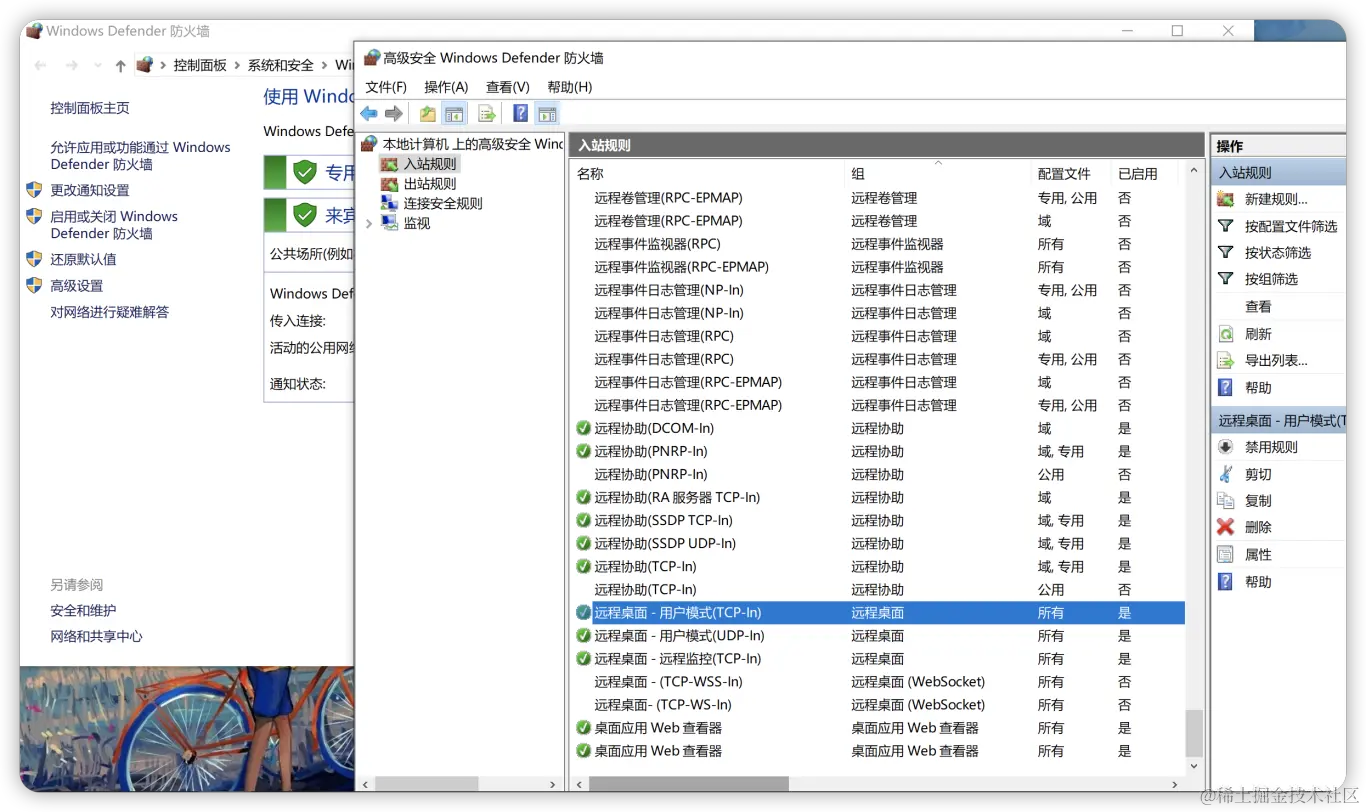Viewport: 1366px width, 812px height.
Task: Open the 文件(F) menu
Action: (386, 87)
